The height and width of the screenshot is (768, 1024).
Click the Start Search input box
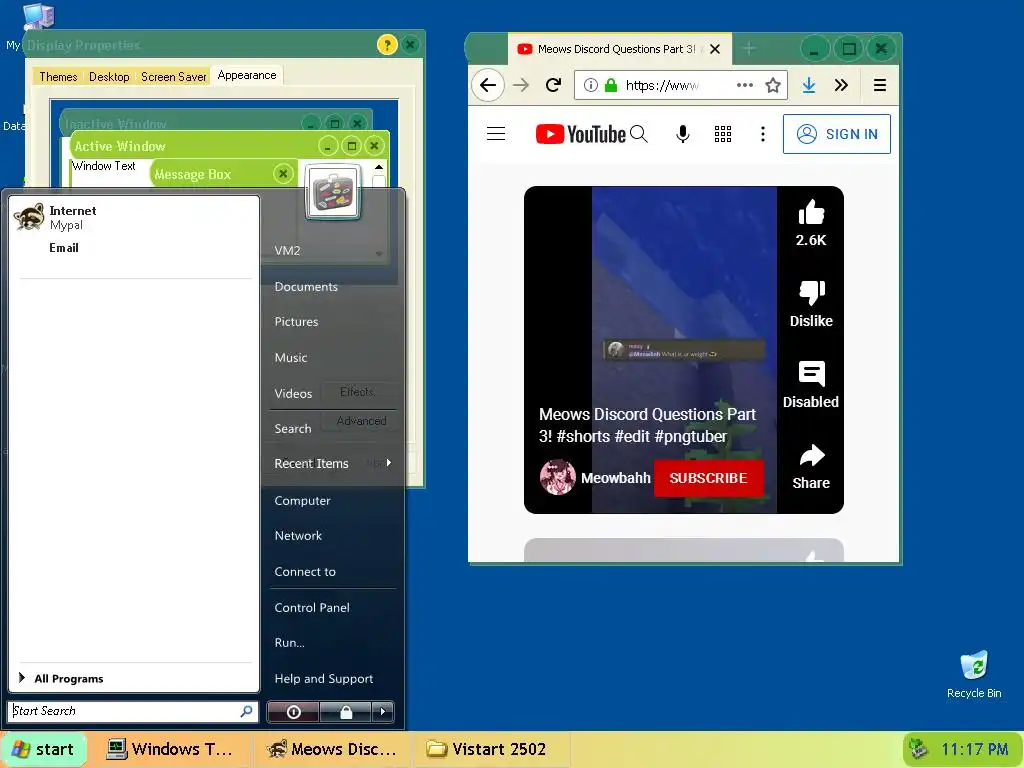point(133,711)
